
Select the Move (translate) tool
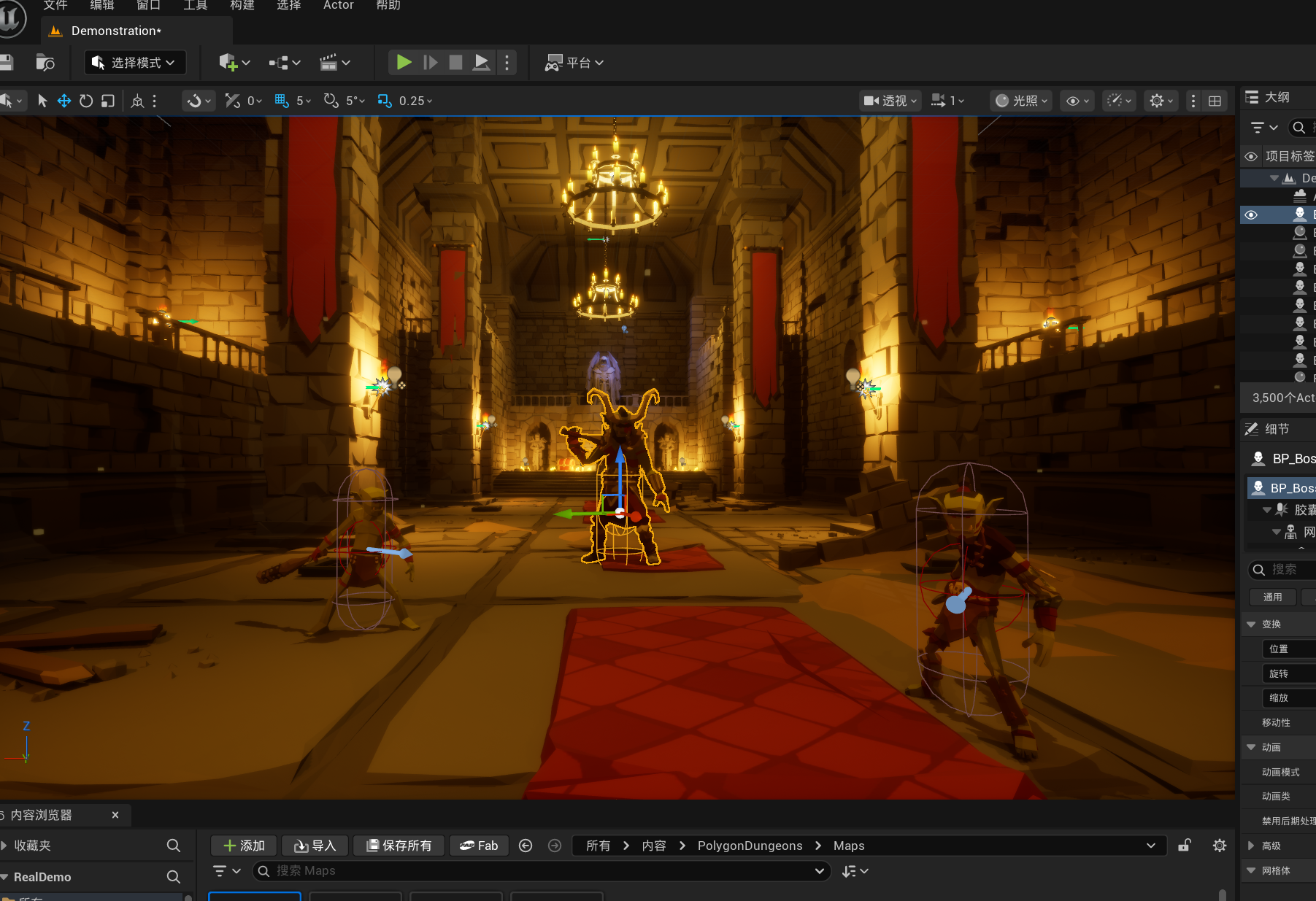point(64,101)
